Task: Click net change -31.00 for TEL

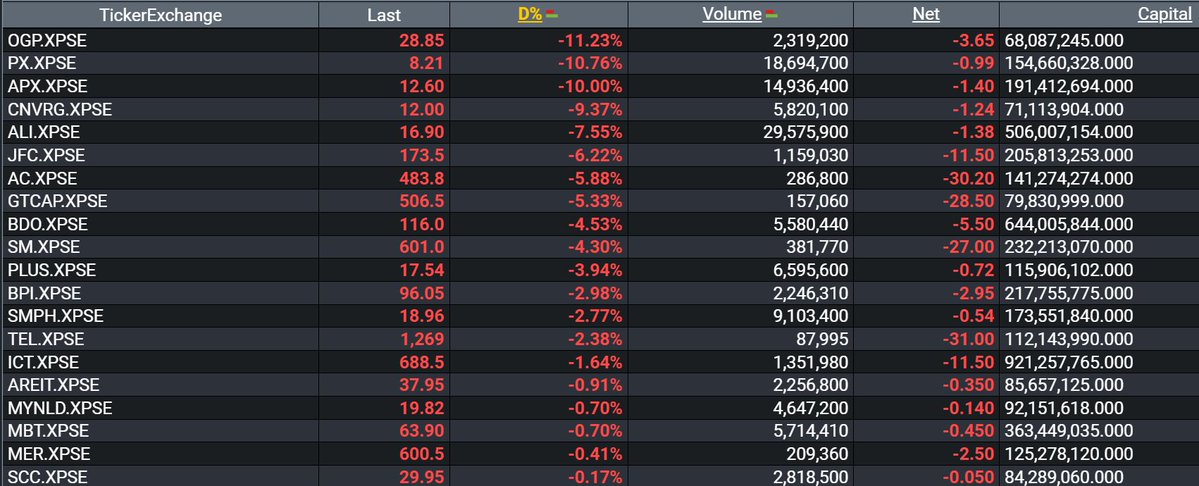Action: (968, 339)
